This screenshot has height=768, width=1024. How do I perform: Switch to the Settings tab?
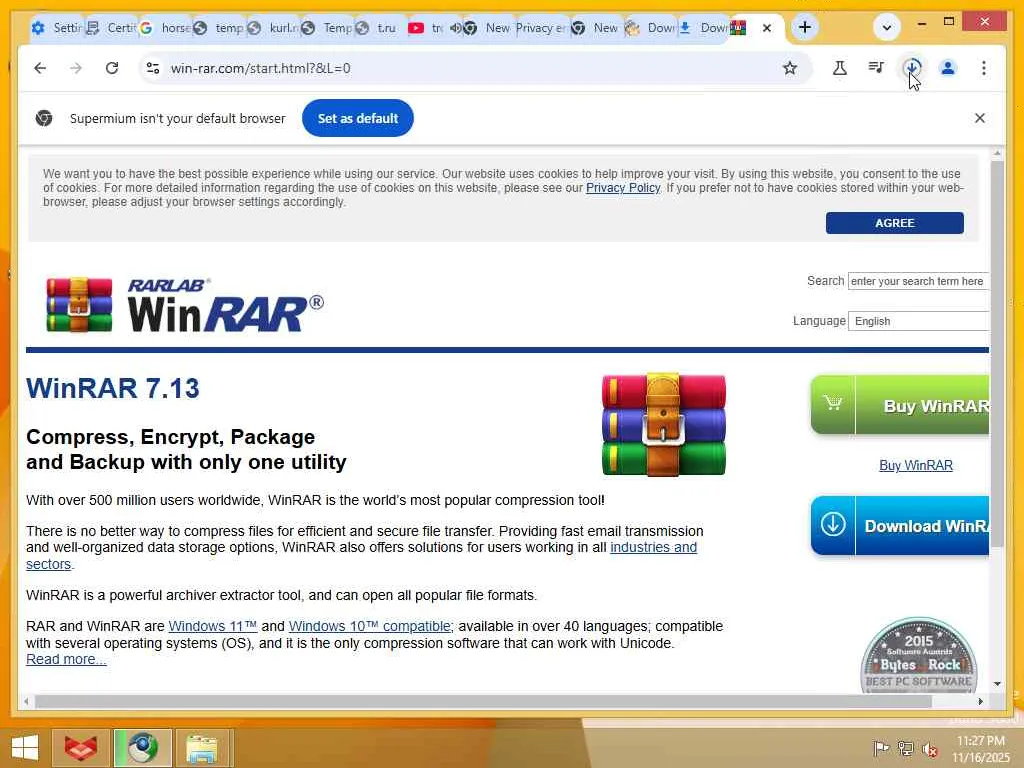(x=57, y=28)
